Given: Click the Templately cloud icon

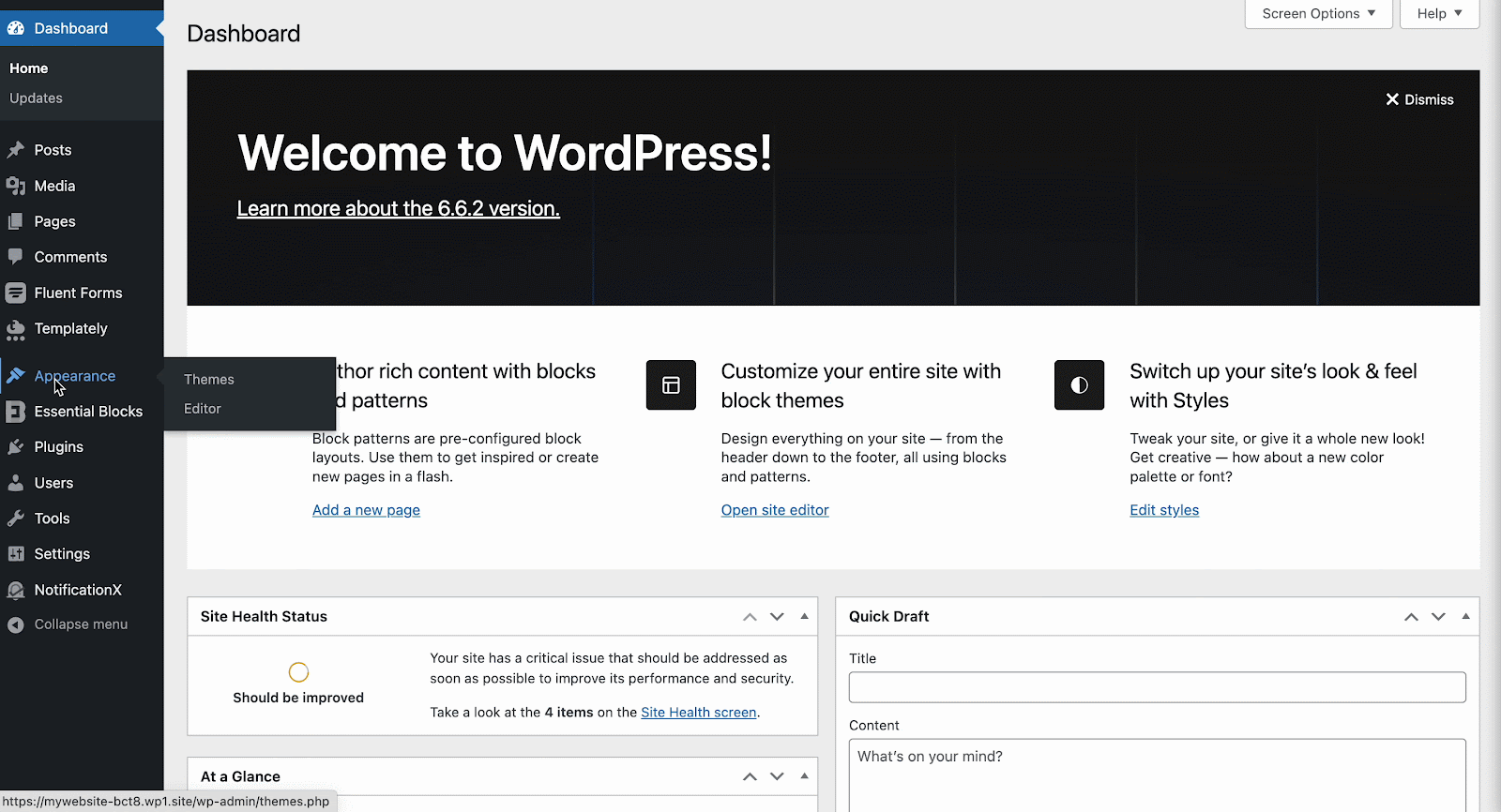Looking at the screenshot, I should pyautogui.click(x=16, y=329).
